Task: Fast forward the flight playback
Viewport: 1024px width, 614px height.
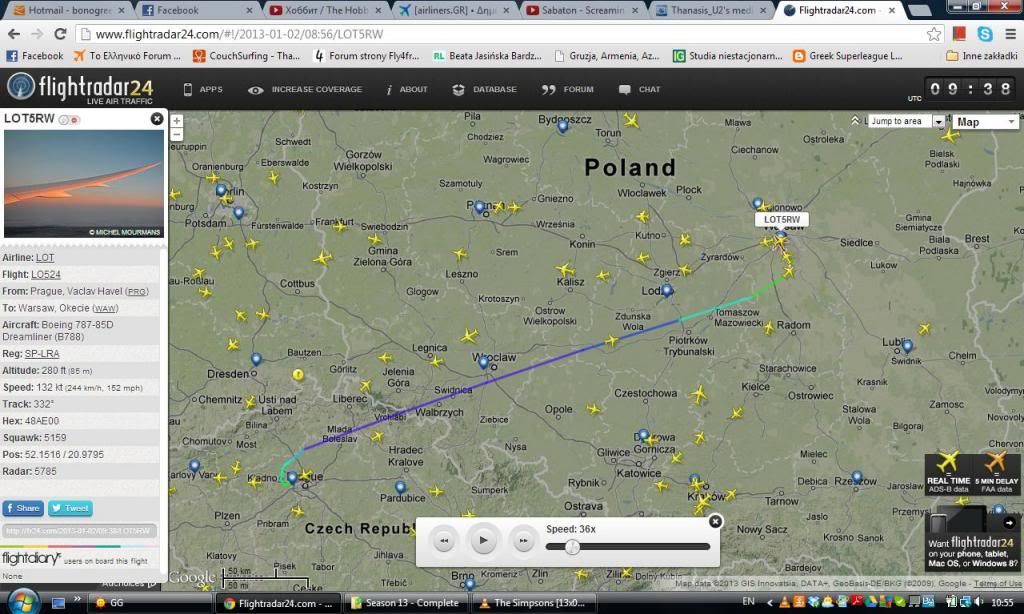Action: 523,541
